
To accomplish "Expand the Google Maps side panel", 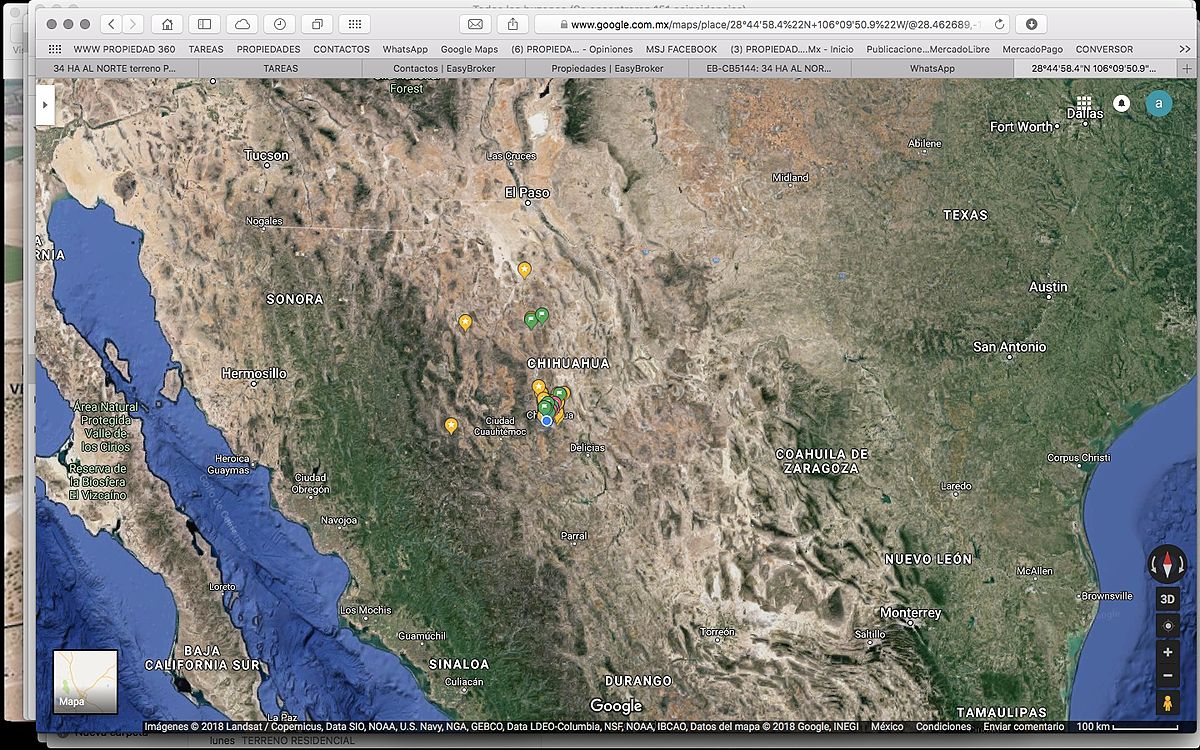I will tap(45, 104).
